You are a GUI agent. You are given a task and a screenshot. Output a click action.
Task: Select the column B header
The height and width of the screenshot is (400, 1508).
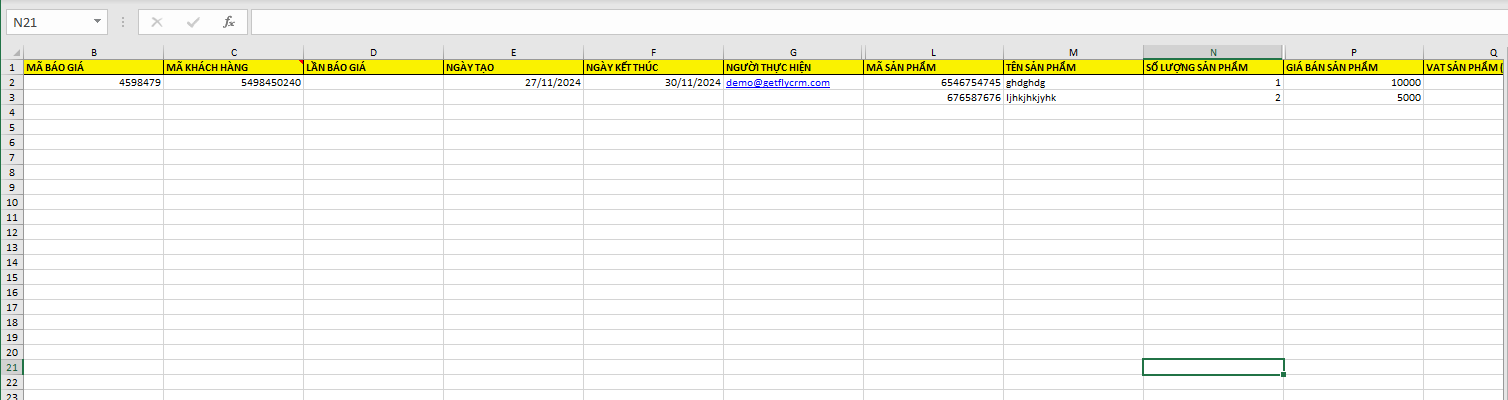(94, 51)
